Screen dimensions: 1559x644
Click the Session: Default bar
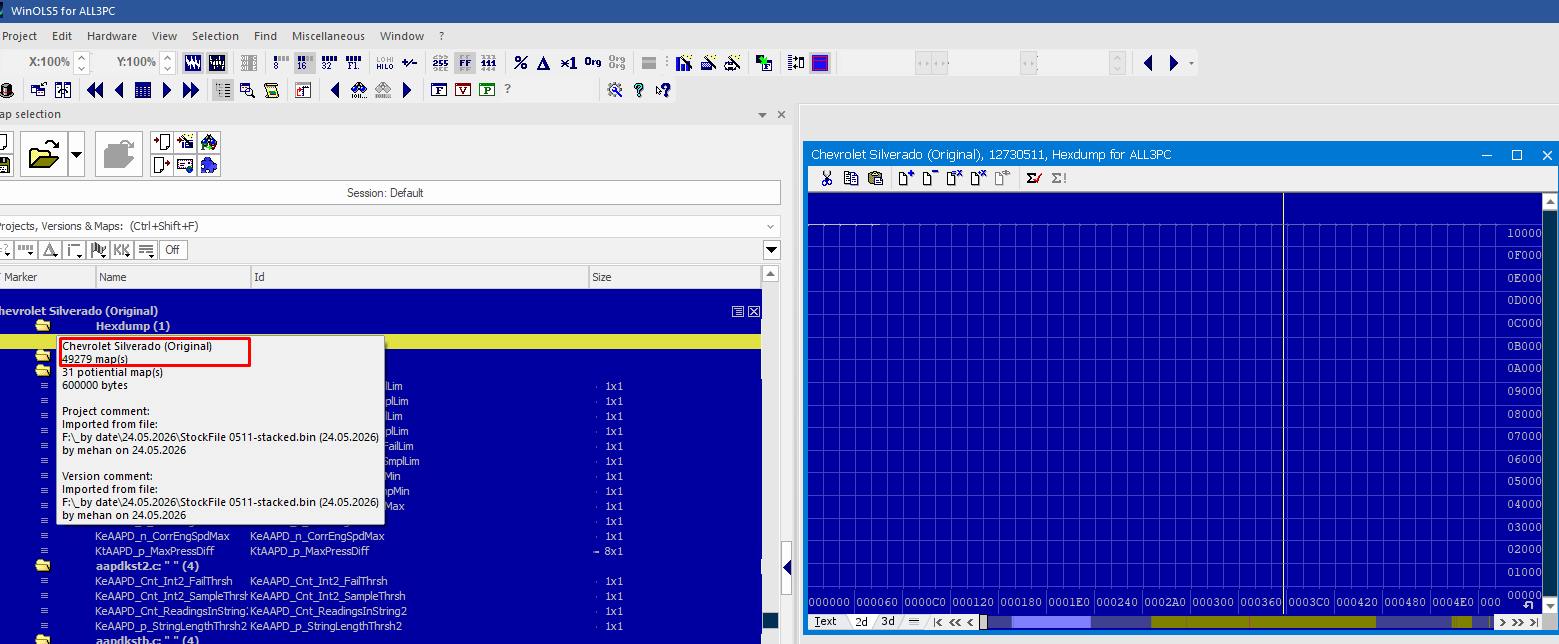[385, 193]
